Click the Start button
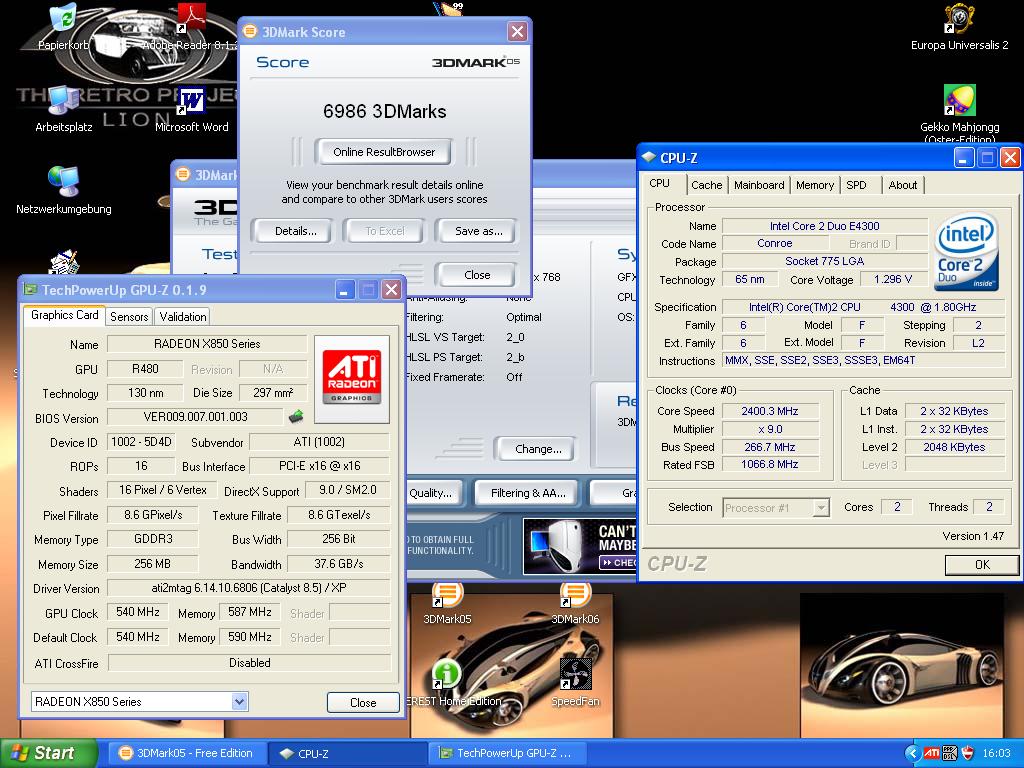This screenshot has width=1024, height=768. click(x=49, y=753)
